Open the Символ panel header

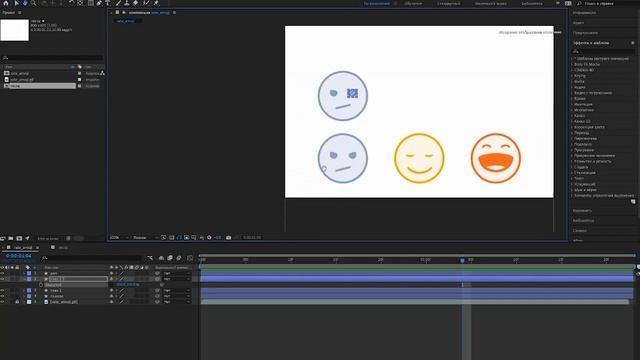[580, 231]
